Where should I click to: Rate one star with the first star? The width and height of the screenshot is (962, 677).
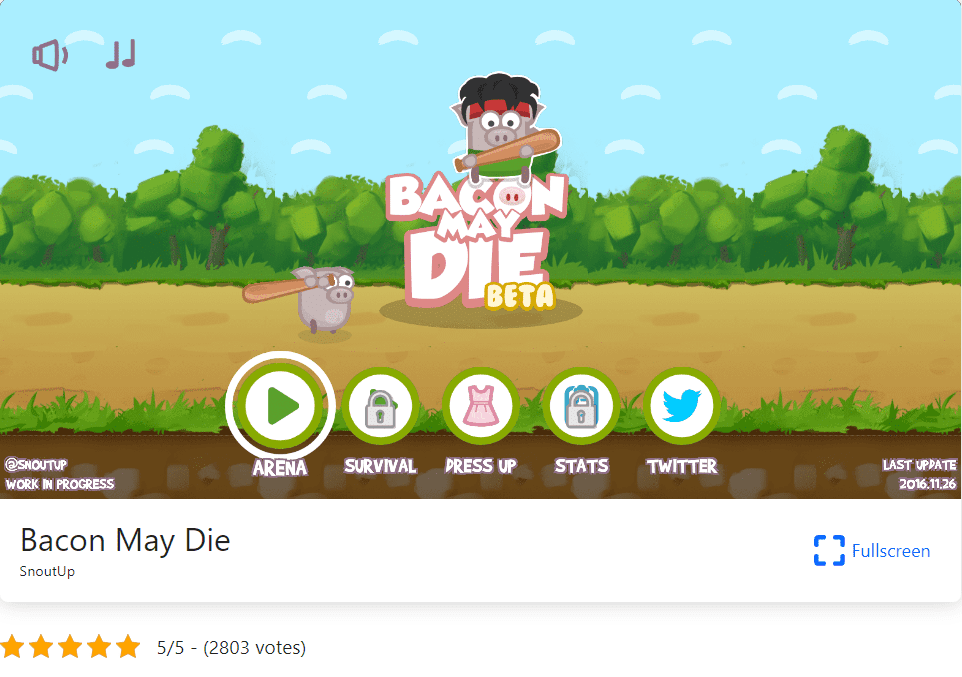pyautogui.click(x=12, y=647)
